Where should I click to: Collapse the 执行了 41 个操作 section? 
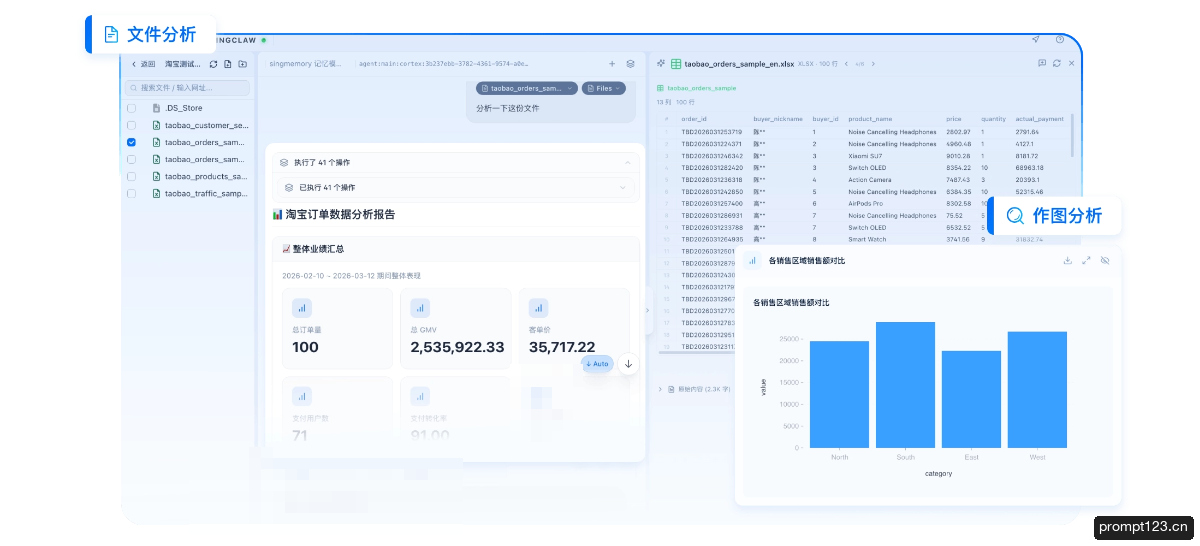(x=456, y=162)
